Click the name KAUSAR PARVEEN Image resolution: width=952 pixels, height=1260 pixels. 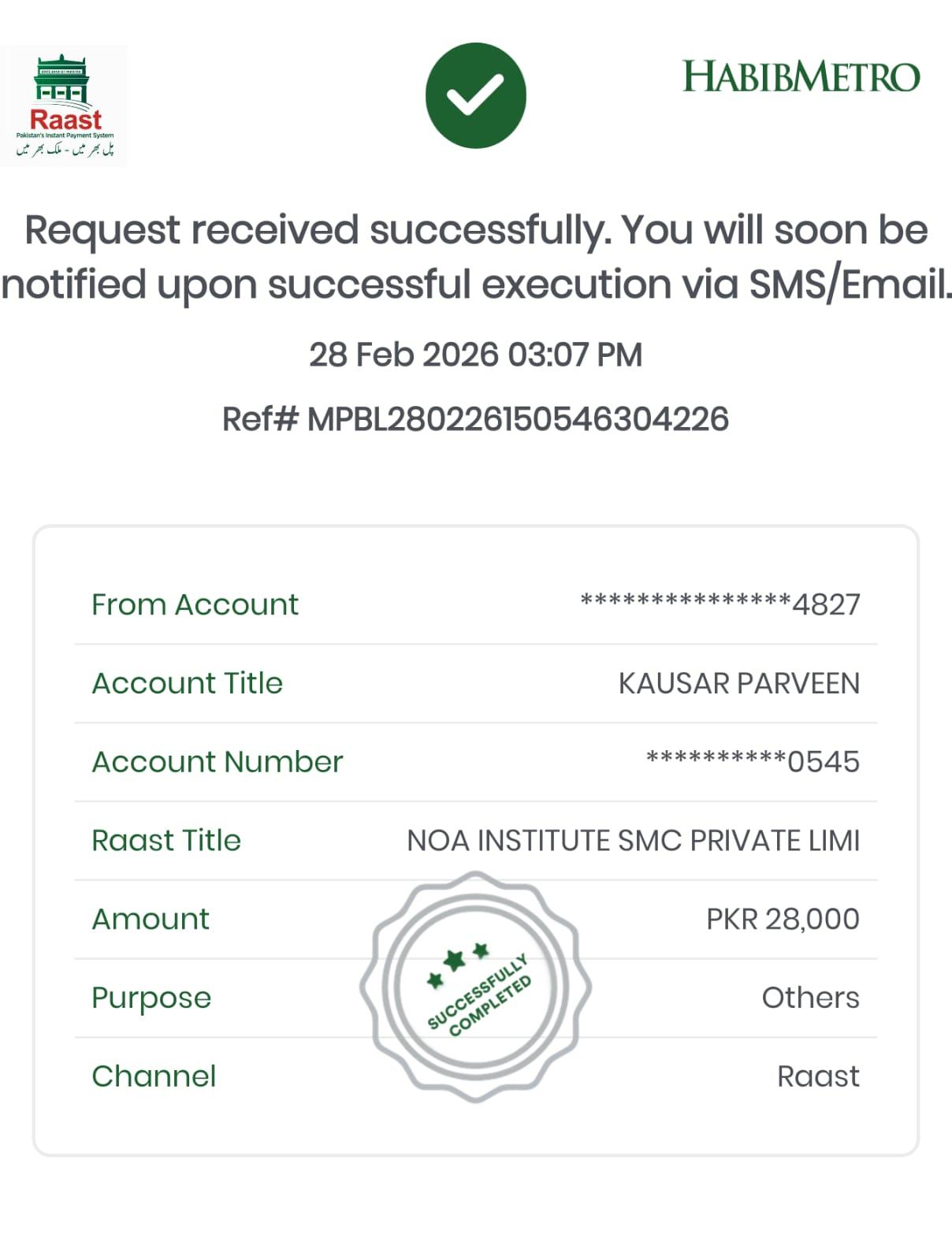[x=738, y=683]
